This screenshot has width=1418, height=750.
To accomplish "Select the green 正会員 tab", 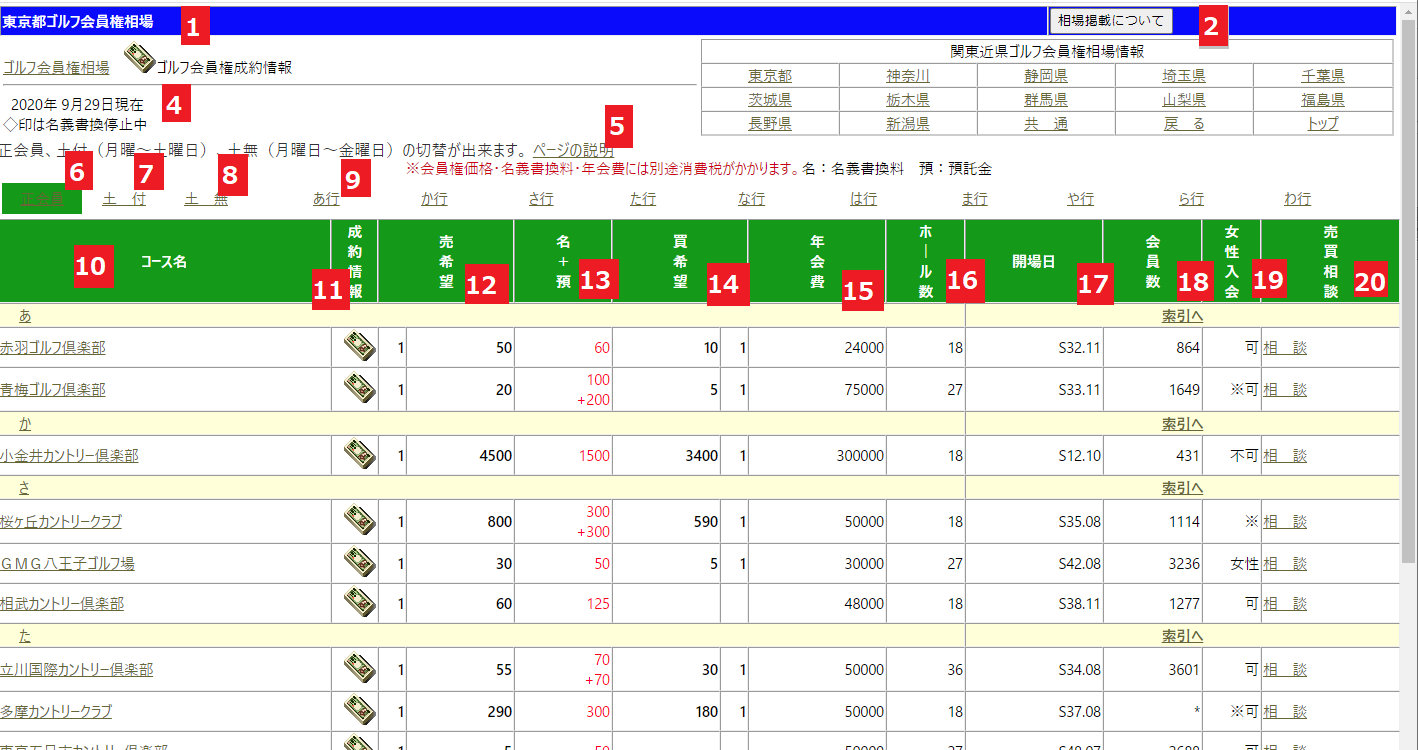I will tap(42, 199).
